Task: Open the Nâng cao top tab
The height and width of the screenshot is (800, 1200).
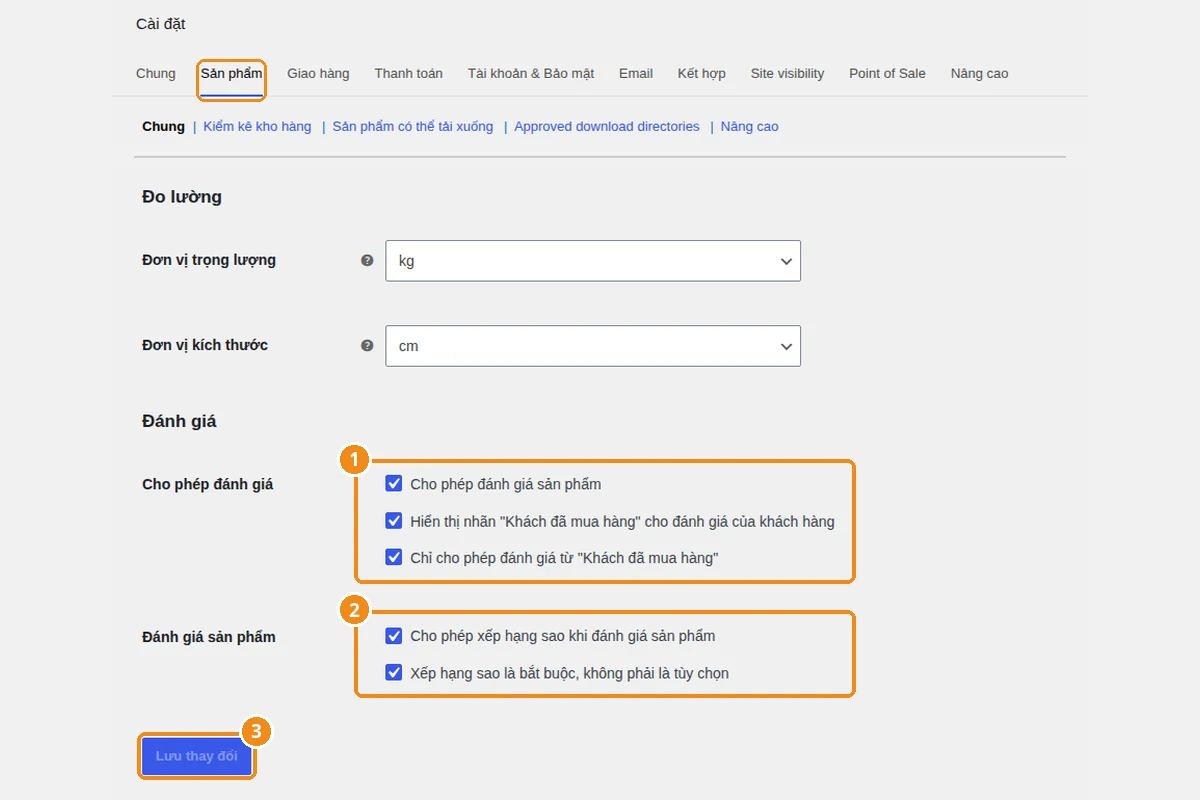Action: click(980, 73)
